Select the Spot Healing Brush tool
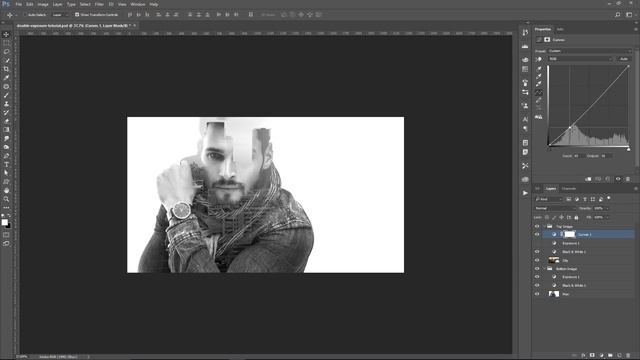The image size is (640, 360). [x=6, y=87]
